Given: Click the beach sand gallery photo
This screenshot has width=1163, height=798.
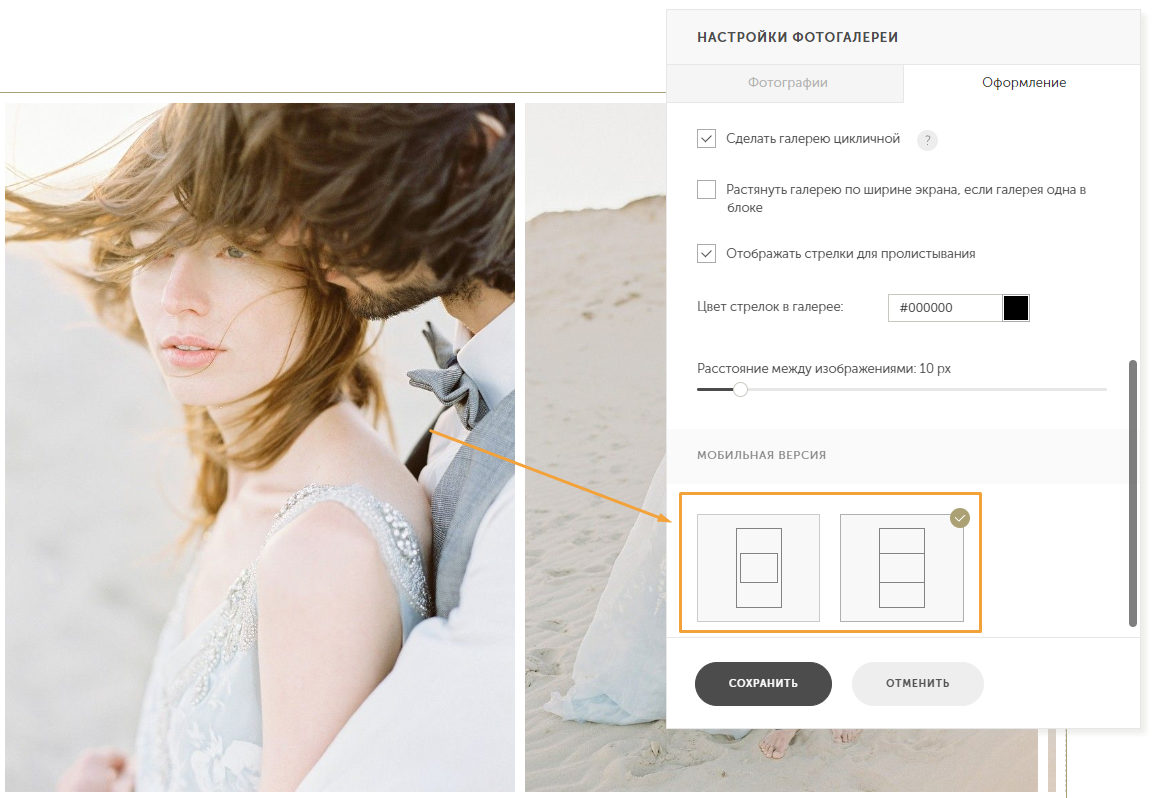Looking at the screenshot, I should click(x=596, y=447).
